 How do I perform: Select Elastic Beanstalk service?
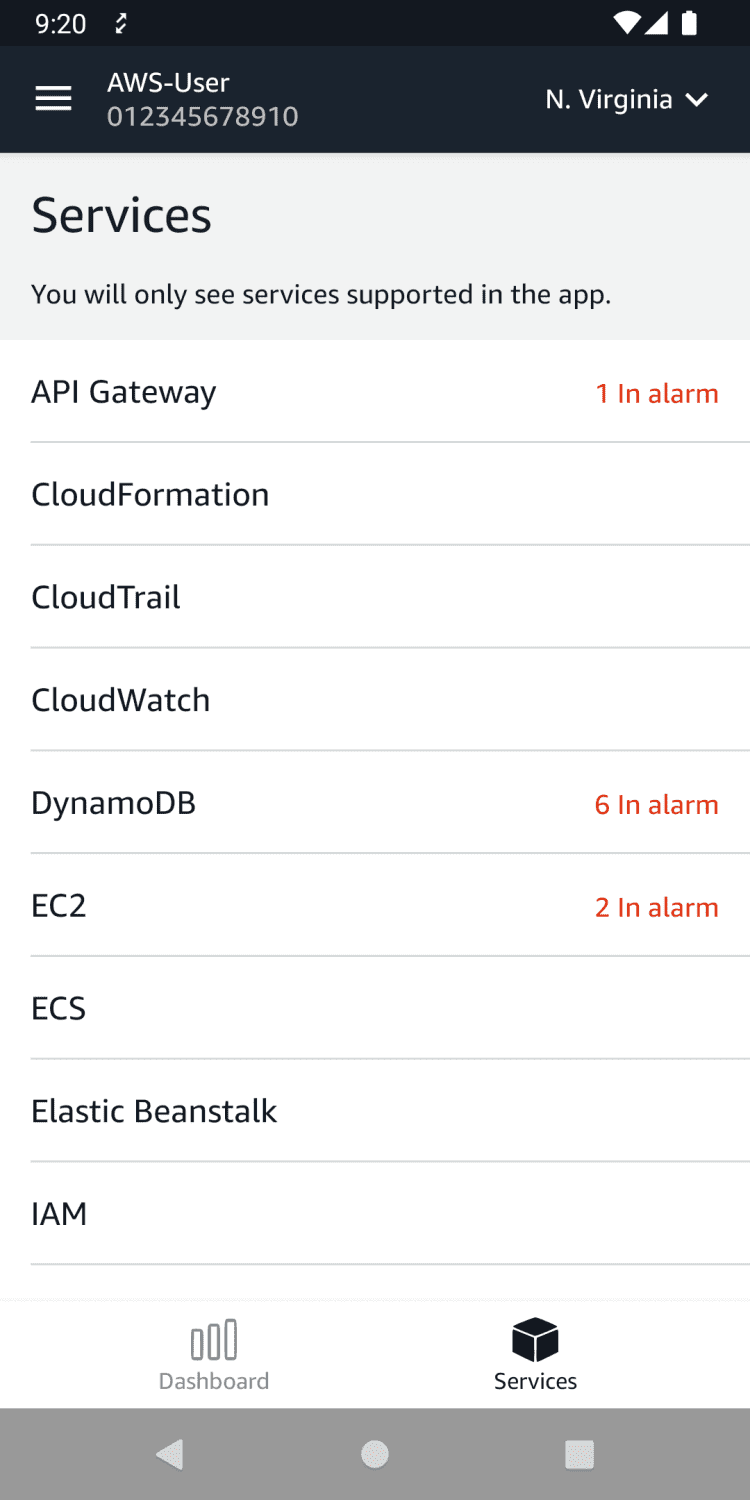tap(154, 1111)
